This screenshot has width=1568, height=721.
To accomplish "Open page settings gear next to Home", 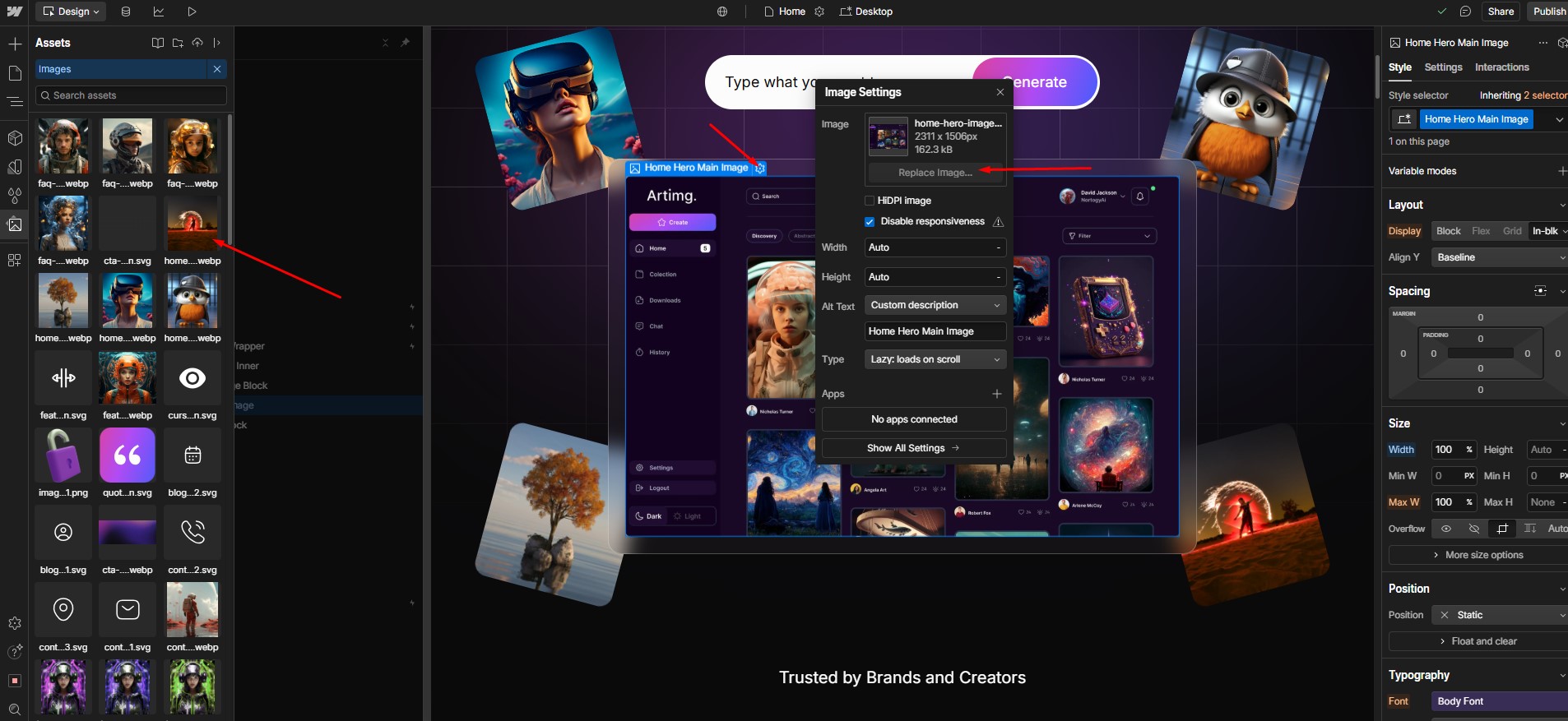I will [x=819, y=12].
